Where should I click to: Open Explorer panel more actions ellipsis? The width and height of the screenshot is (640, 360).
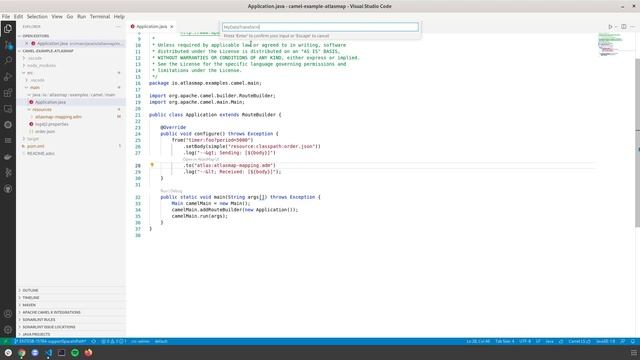tap(118, 27)
